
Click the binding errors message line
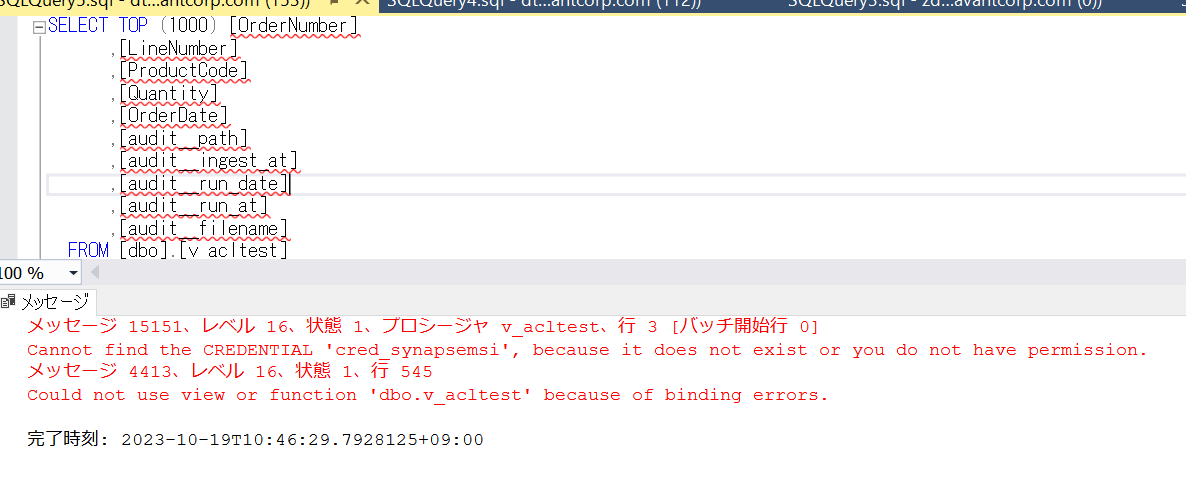(428, 395)
